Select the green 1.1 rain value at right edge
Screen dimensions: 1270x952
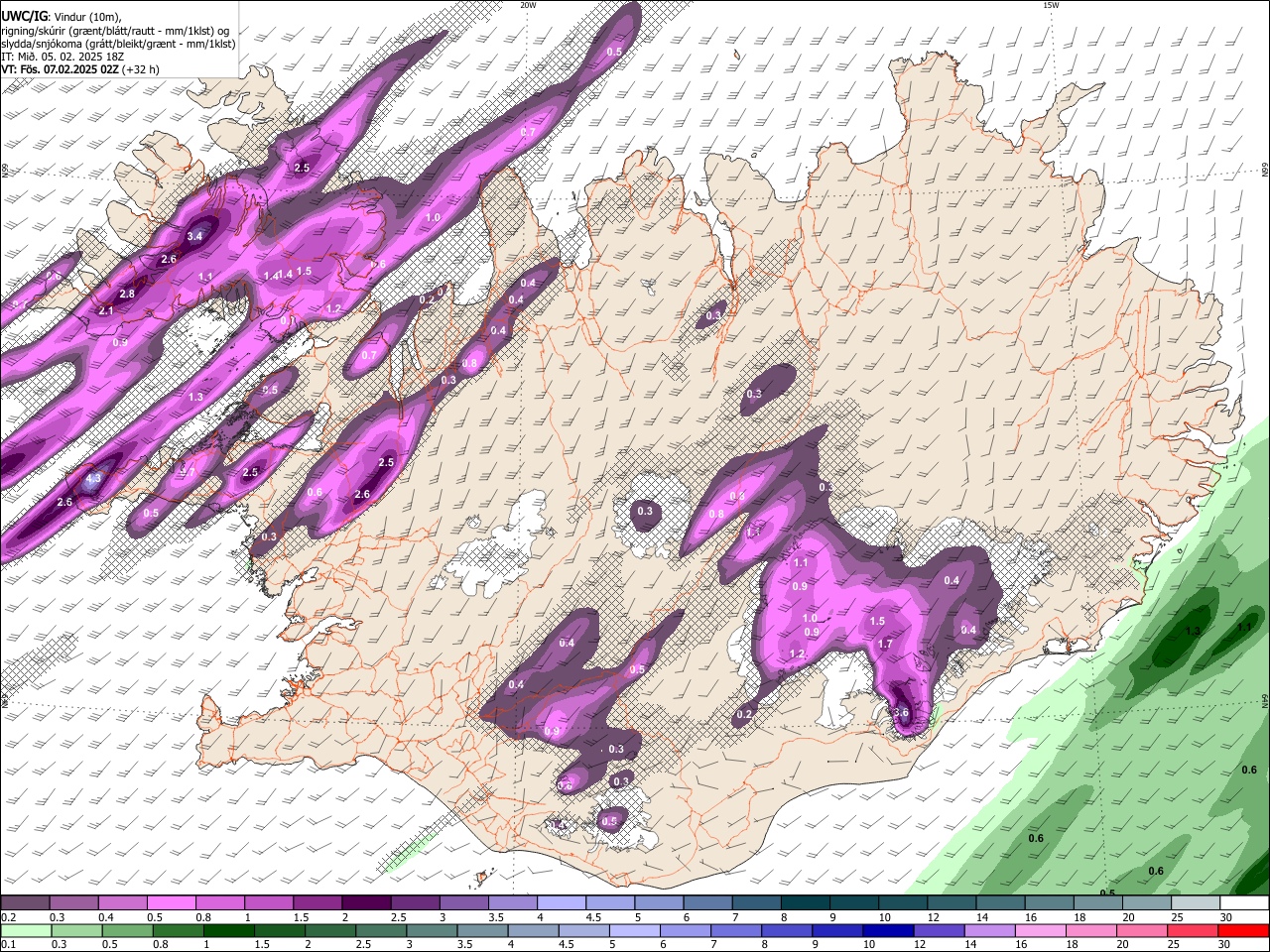click(x=1245, y=627)
